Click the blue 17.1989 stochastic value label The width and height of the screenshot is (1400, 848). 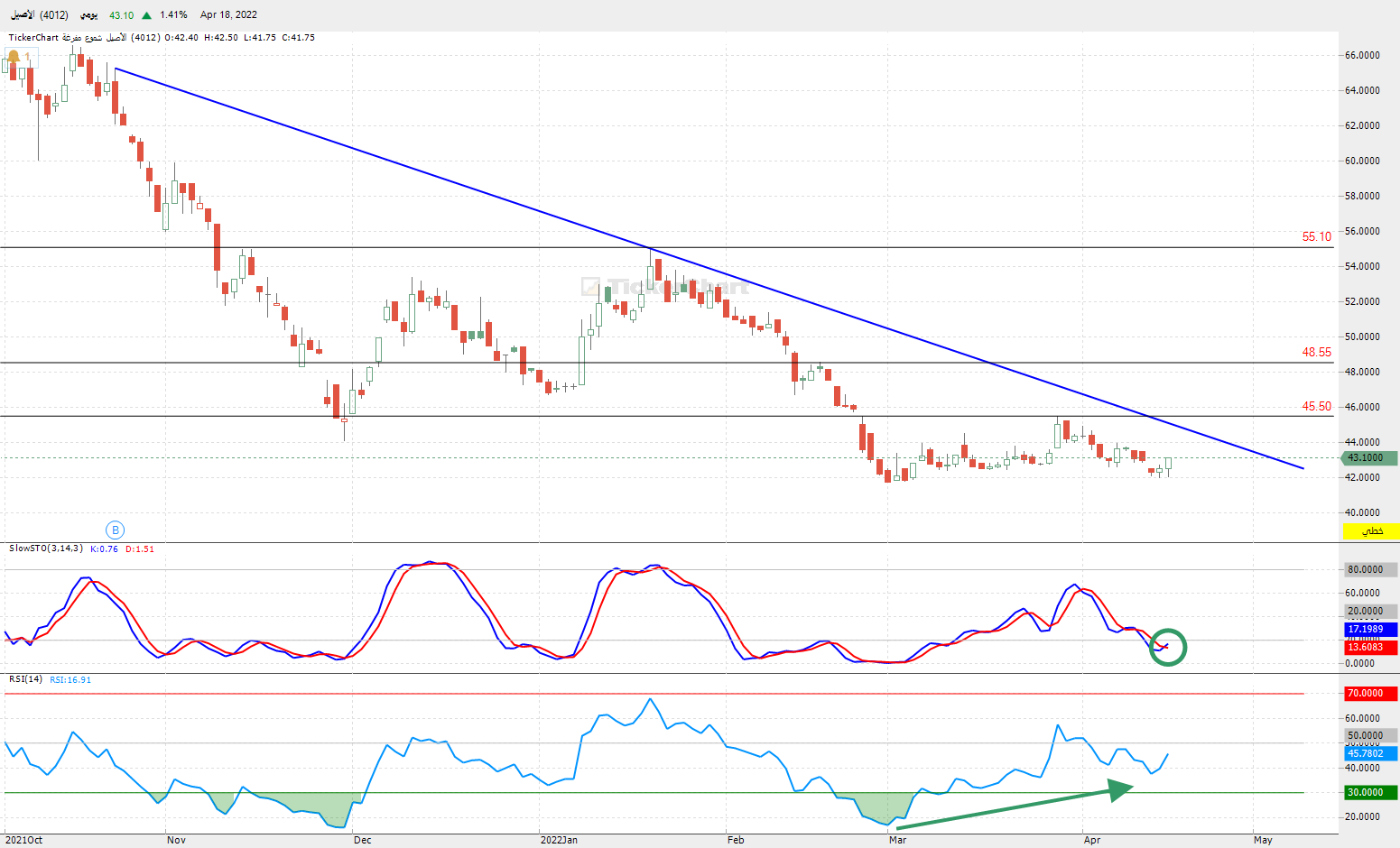[1371, 630]
